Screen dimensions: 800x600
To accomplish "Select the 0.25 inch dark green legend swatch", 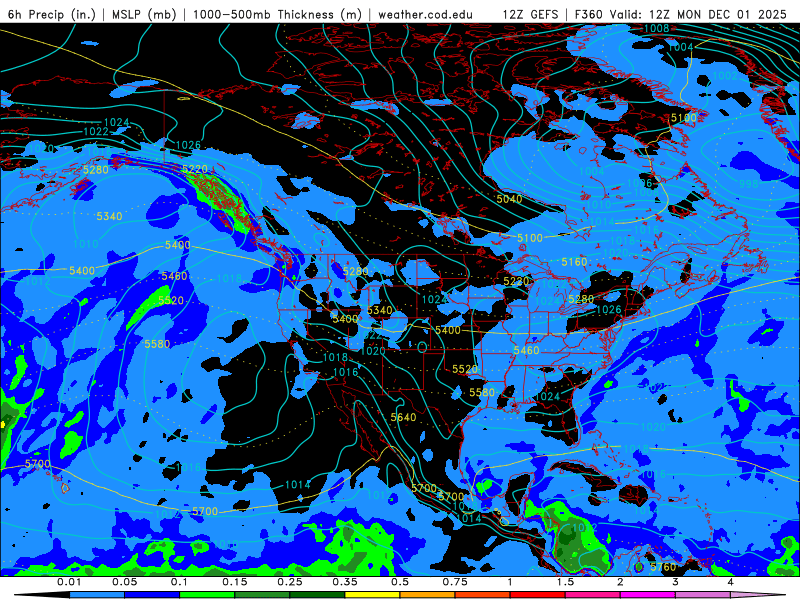I will [x=317, y=595].
